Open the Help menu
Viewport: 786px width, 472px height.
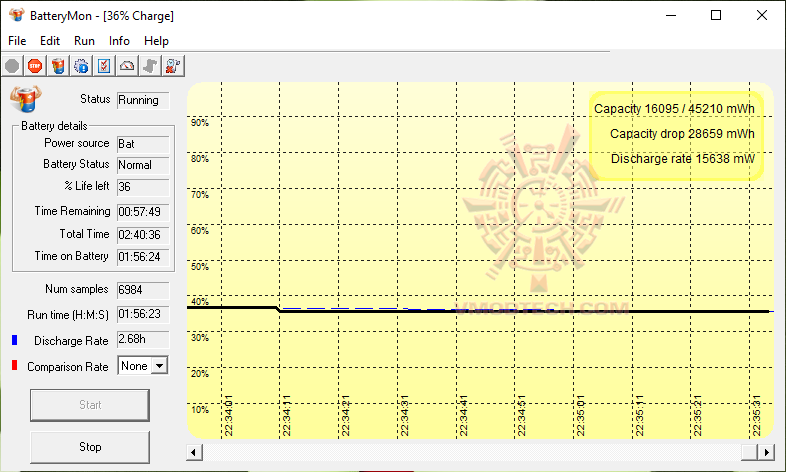[156, 41]
